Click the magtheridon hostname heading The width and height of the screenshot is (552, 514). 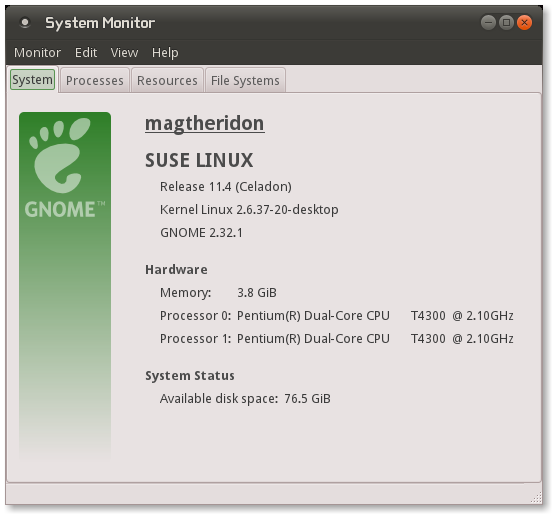(205, 123)
